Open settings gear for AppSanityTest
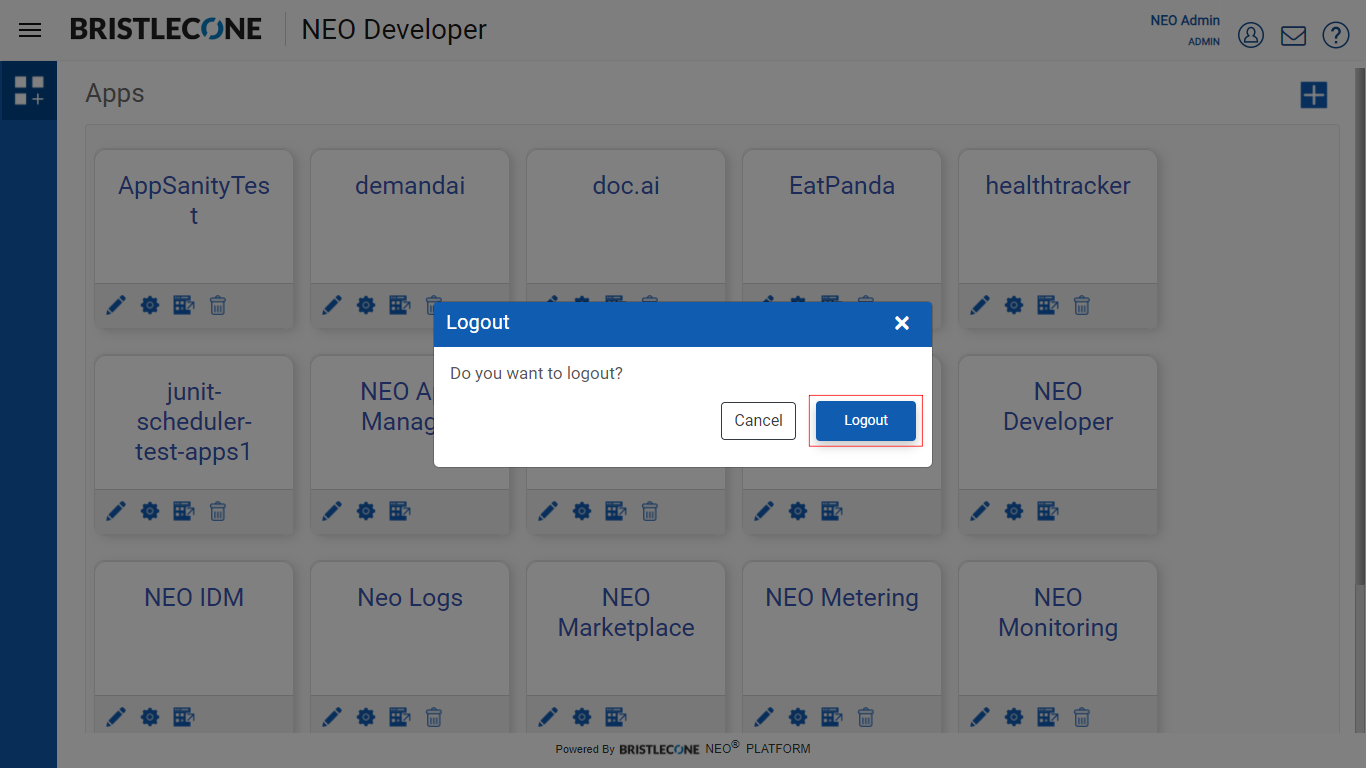Viewport: 1366px width, 768px height. click(150, 305)
